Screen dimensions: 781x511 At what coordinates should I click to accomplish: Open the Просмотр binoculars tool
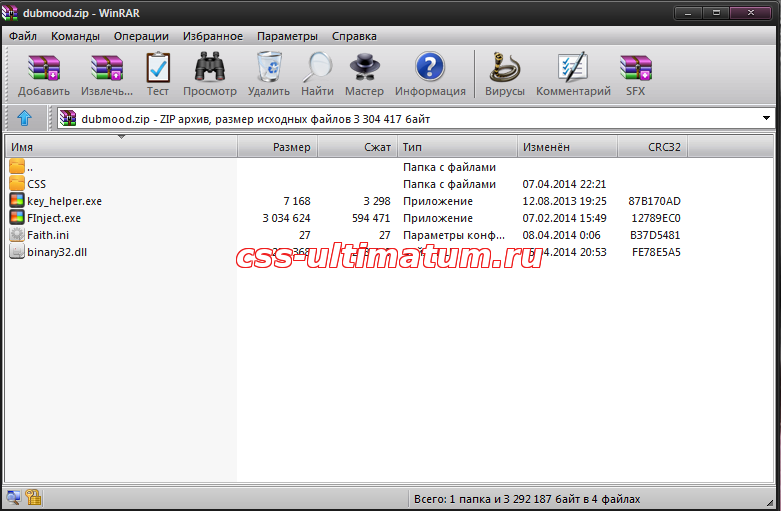pyautogui.click(x=210, y=68)
